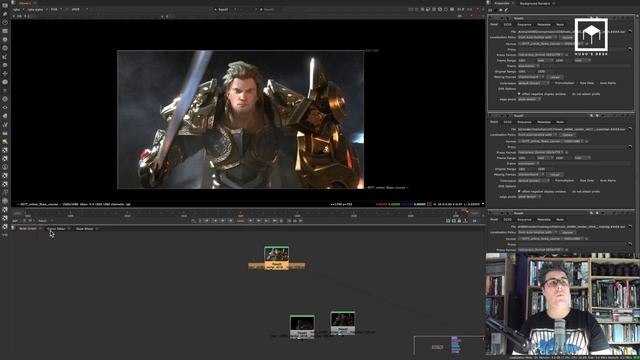Open Proxy Format dropdown in top Read panel

541,55
